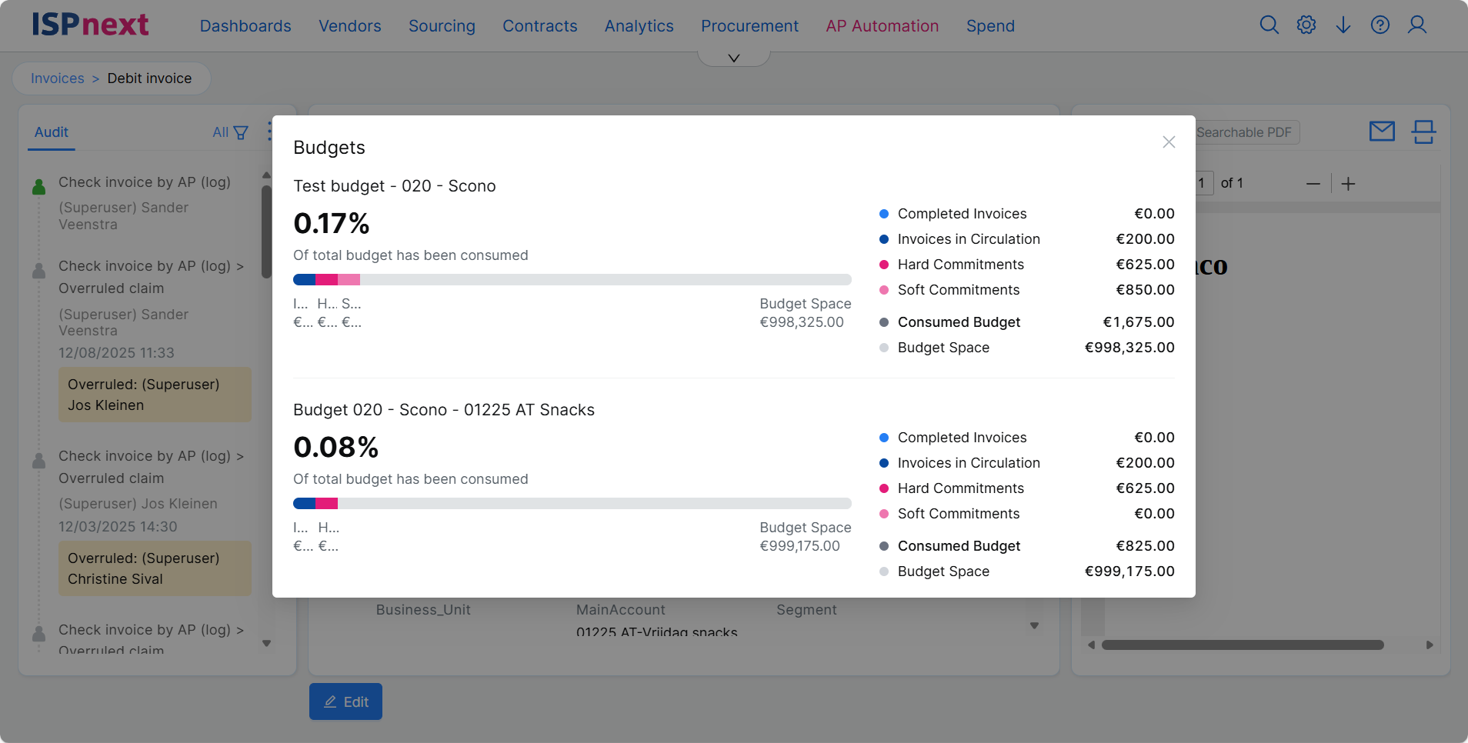Click the 'Overruled: (Superuser) Jos Kleinen' note
This screenshot has height=743, width=1468.
[155, 395]
